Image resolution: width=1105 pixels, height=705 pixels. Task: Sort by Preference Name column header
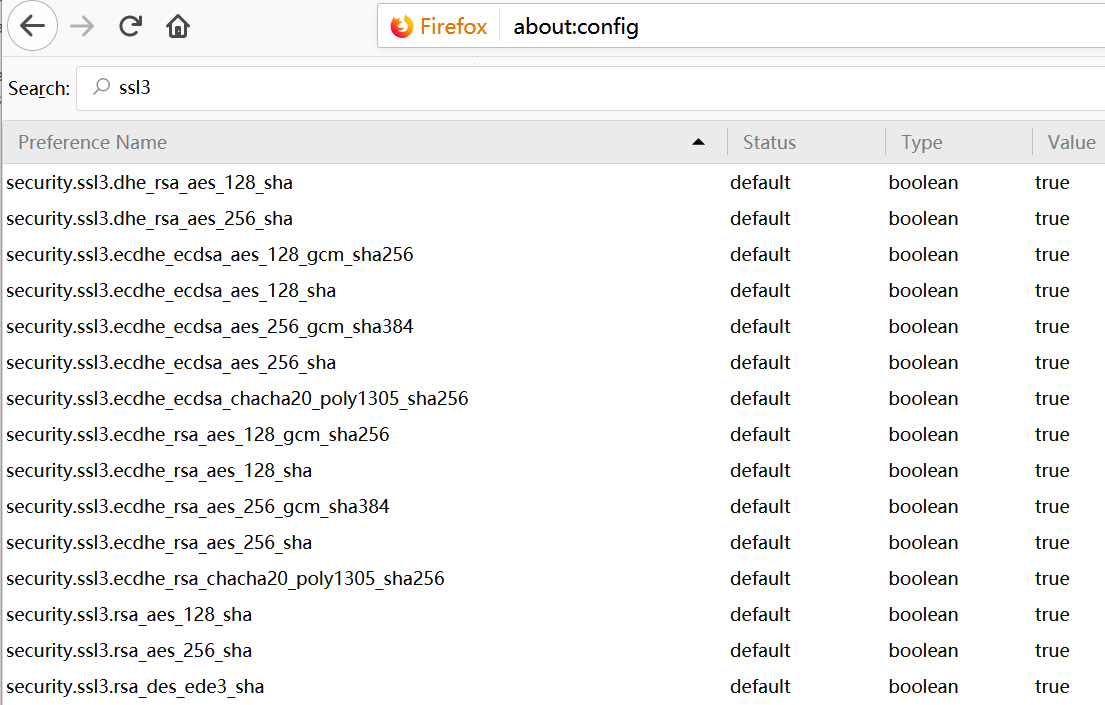[x=93, y=142]
